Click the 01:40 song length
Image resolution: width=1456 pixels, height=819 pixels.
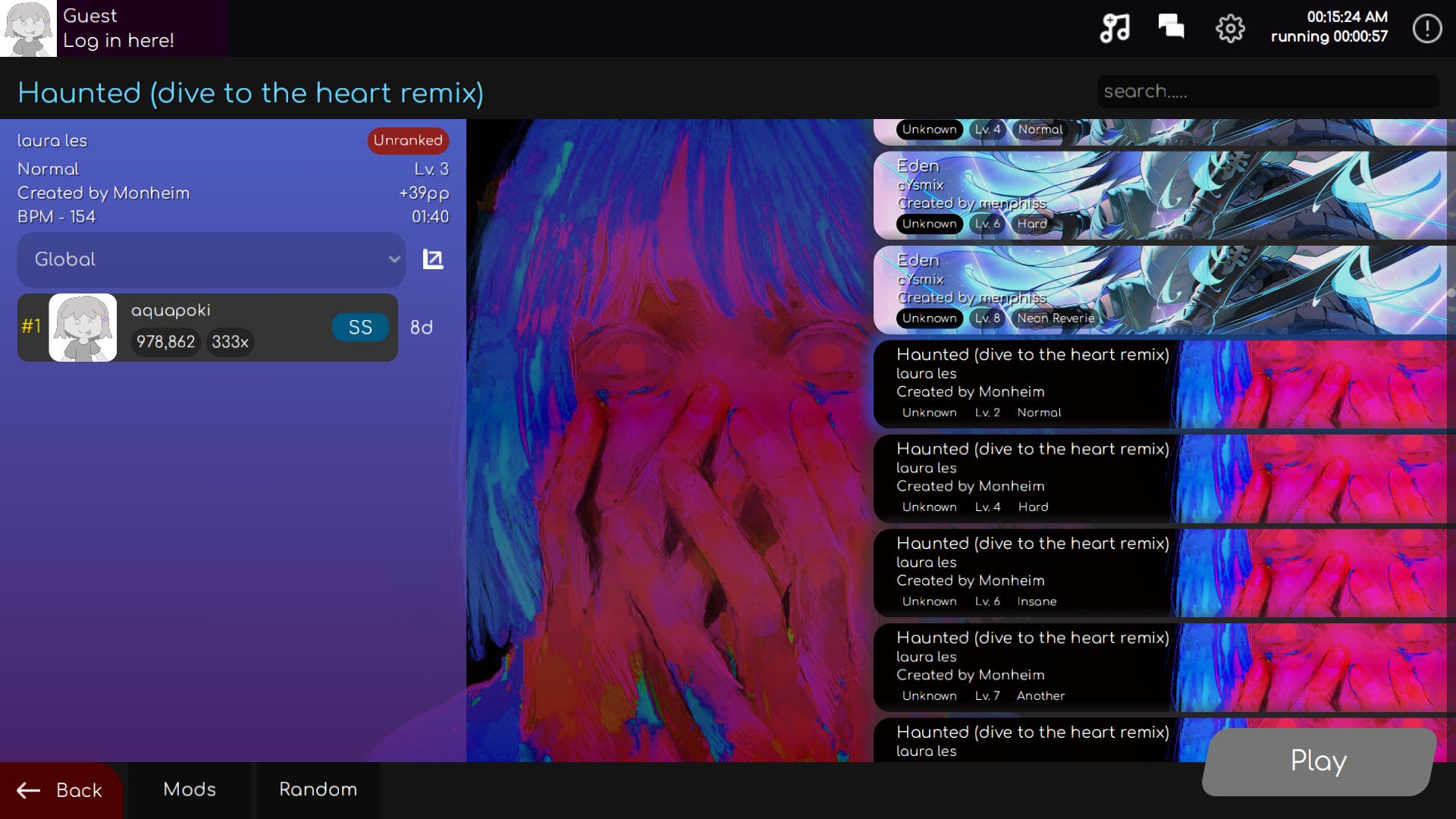point(430,217)
